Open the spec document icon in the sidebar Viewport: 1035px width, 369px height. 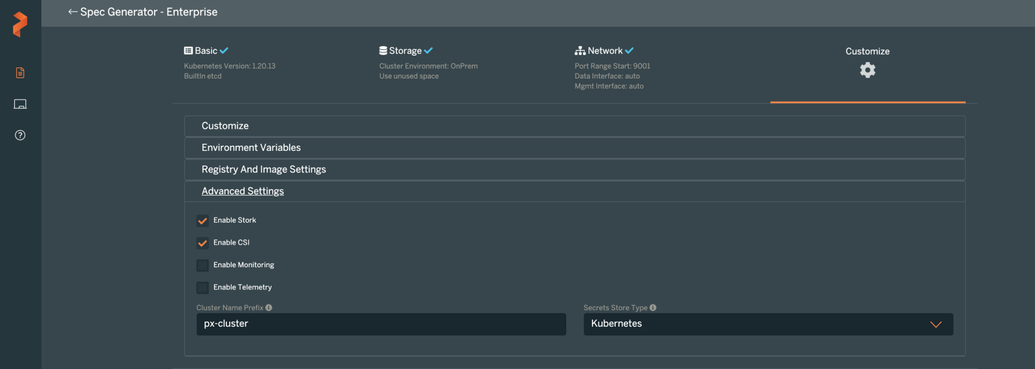(20, 73)
